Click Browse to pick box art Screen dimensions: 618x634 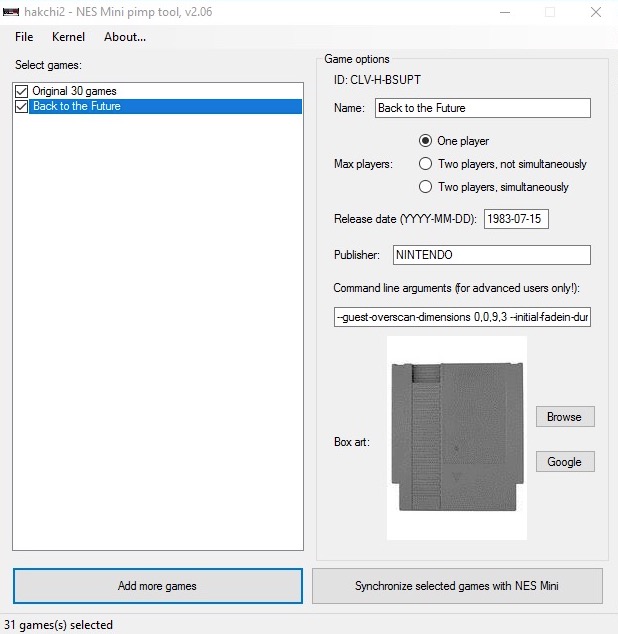[x=564, y=417]
